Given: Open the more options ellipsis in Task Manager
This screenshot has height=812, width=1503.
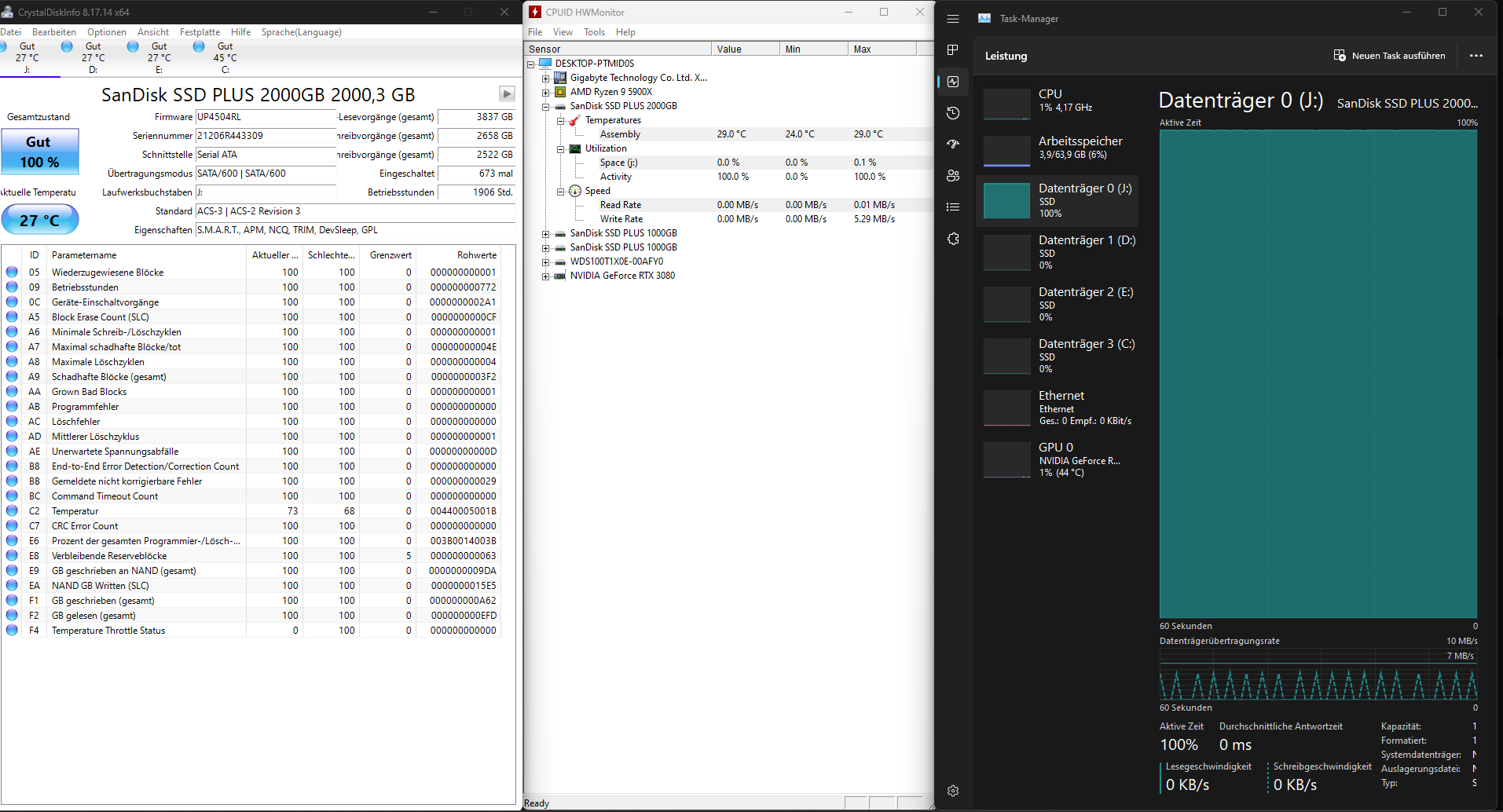Looking at the screenshot, I should [x=1476, y=56].
